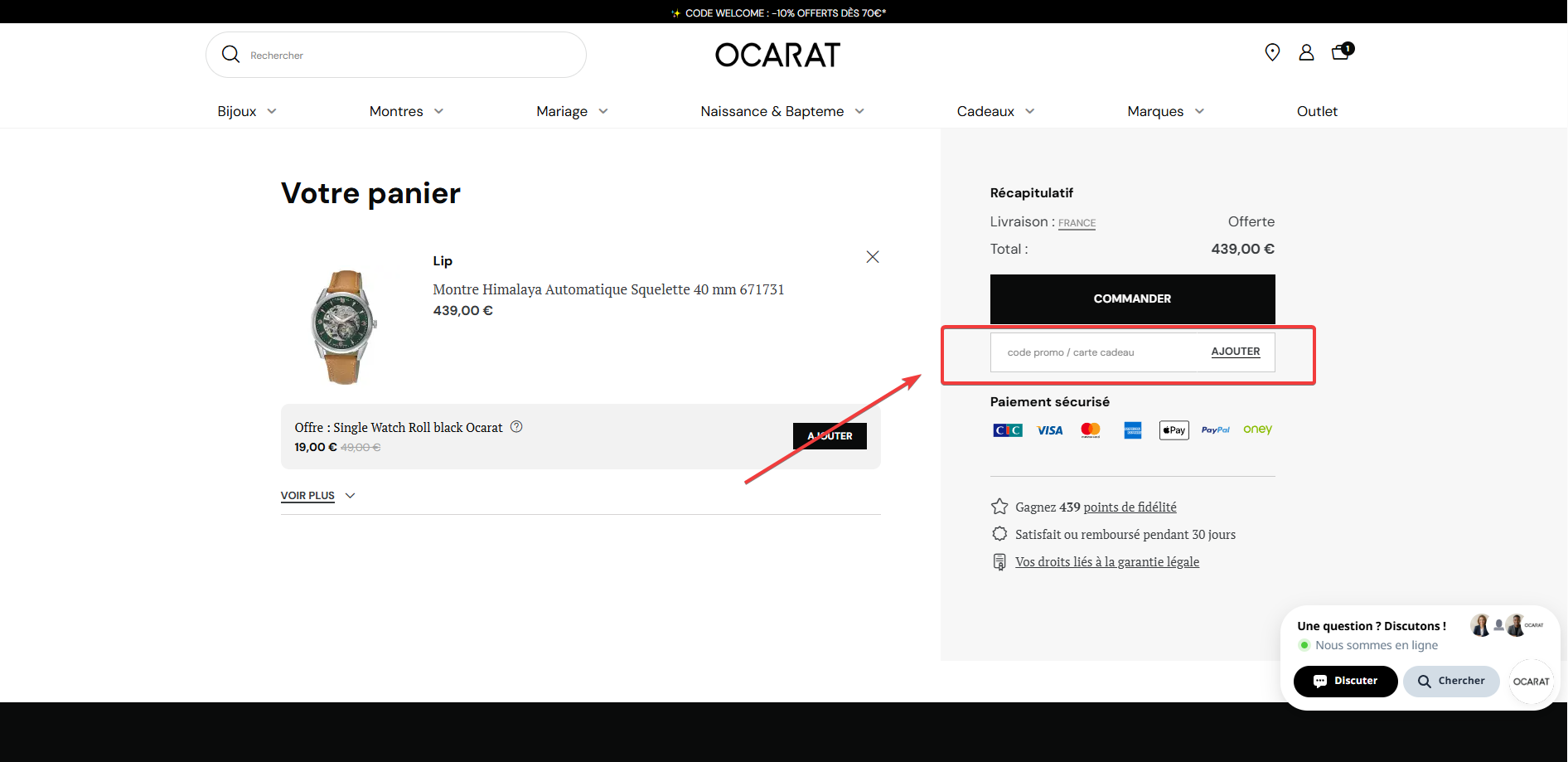
Task: Expand the Mariage menu chevron
Action: [603, 111]
